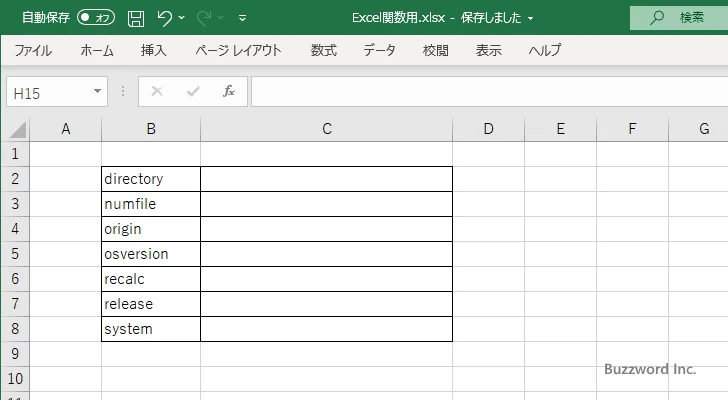Open the Undo history dropdown arrow

(x=182, y=18)
